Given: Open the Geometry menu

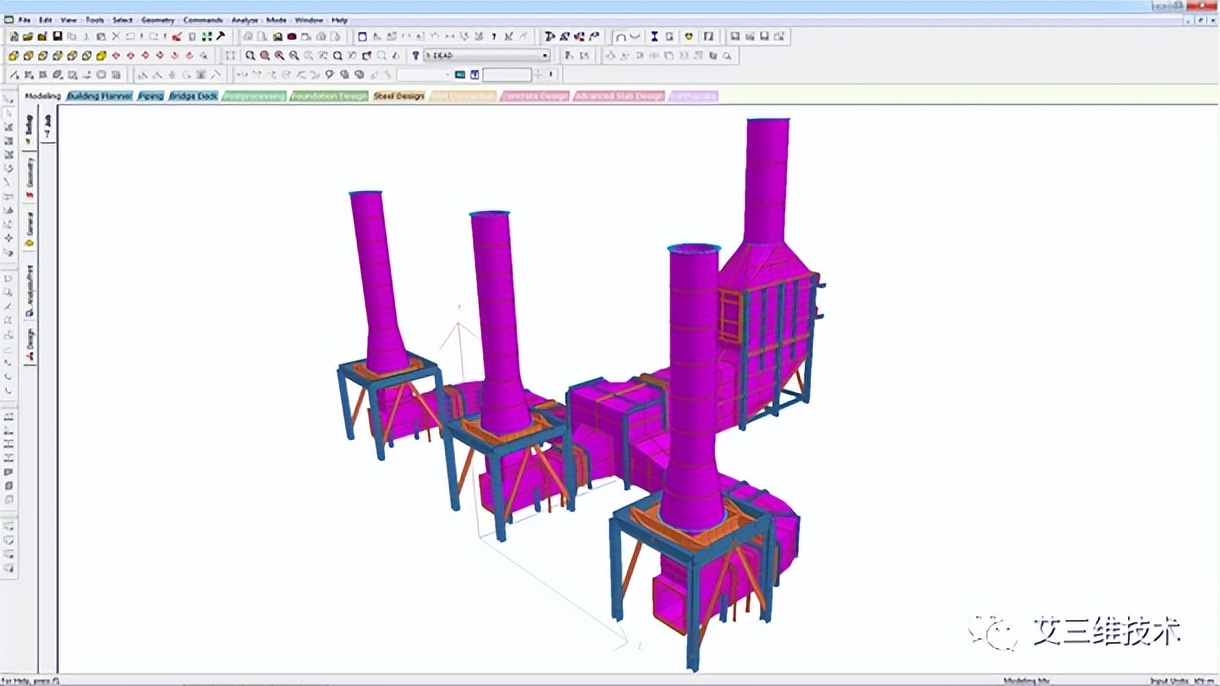Looking at the screenshot, I should 157,20.
